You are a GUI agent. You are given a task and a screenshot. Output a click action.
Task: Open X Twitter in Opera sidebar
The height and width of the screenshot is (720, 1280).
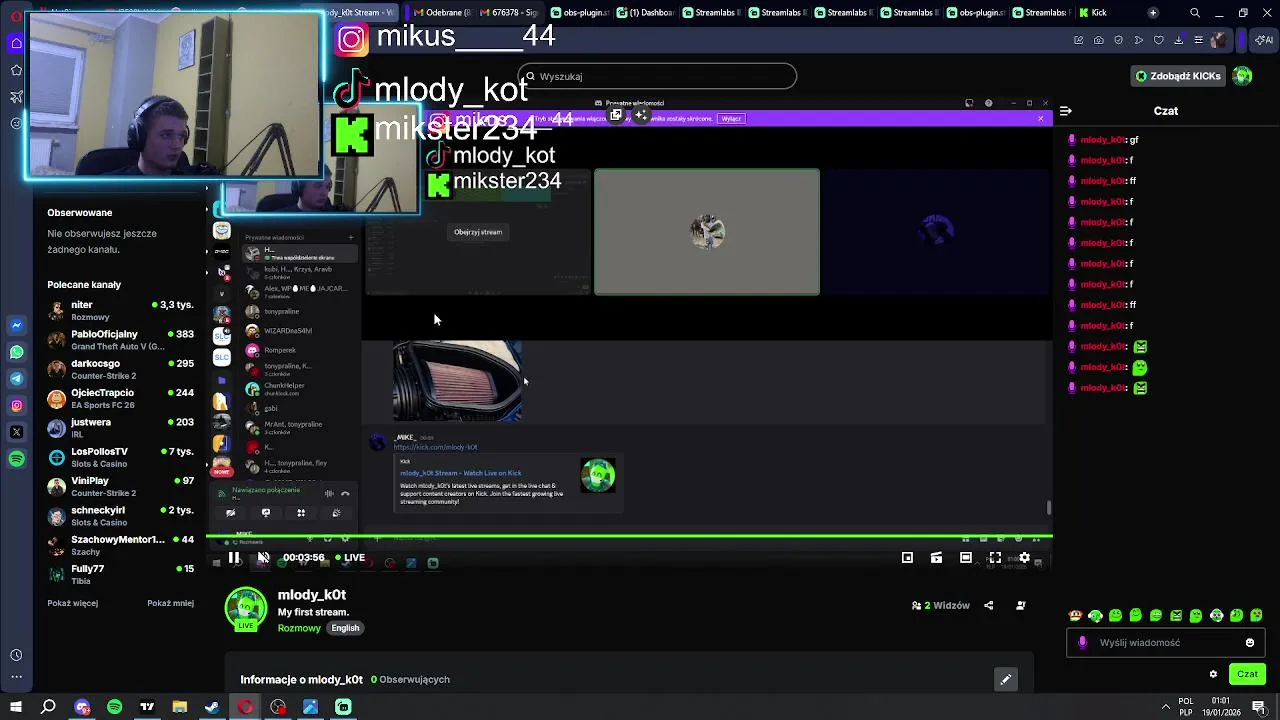coord(16,432)
